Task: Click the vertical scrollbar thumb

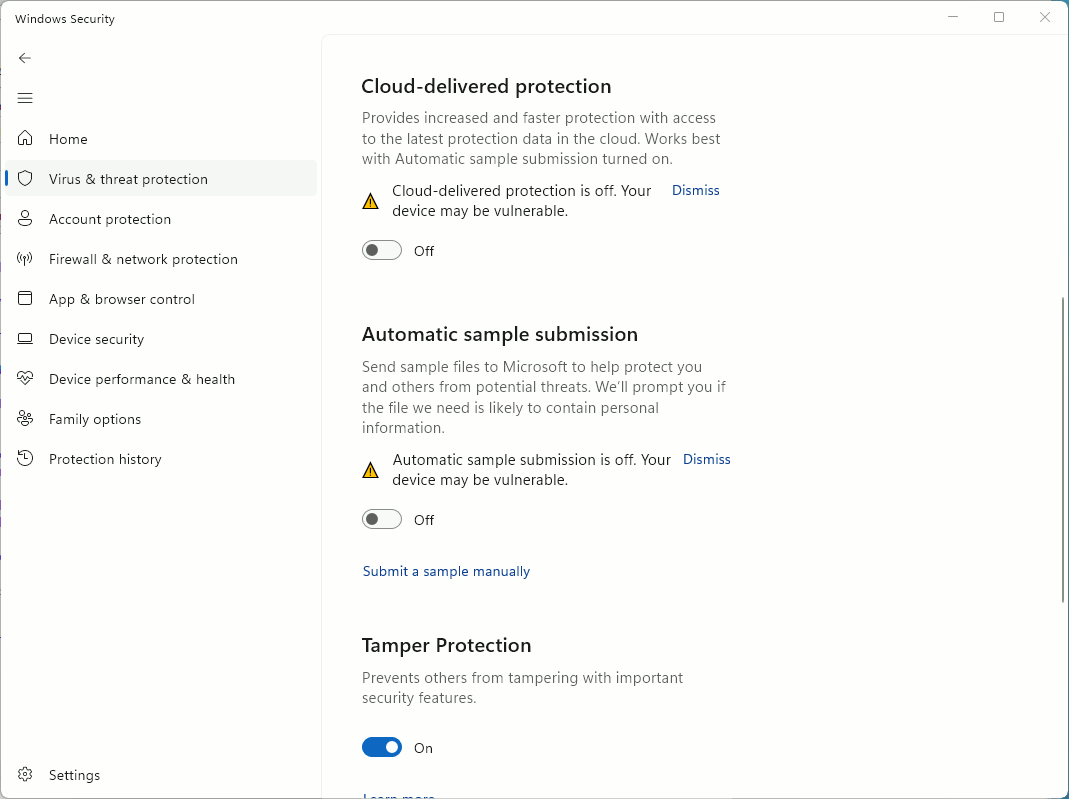Action: [x=1064, y=450]
